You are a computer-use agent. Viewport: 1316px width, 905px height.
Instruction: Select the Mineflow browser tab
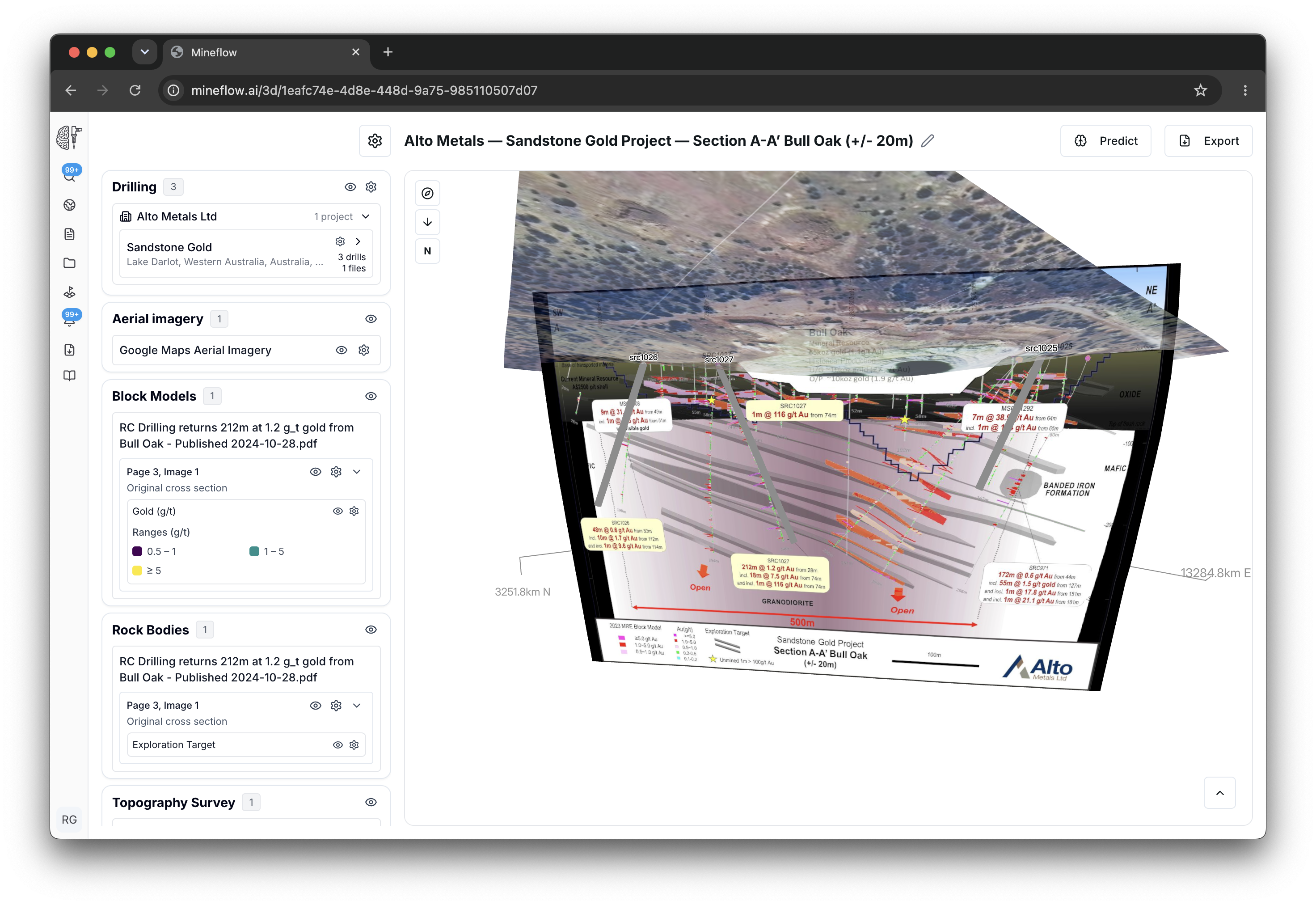click(x=266, y=52)
